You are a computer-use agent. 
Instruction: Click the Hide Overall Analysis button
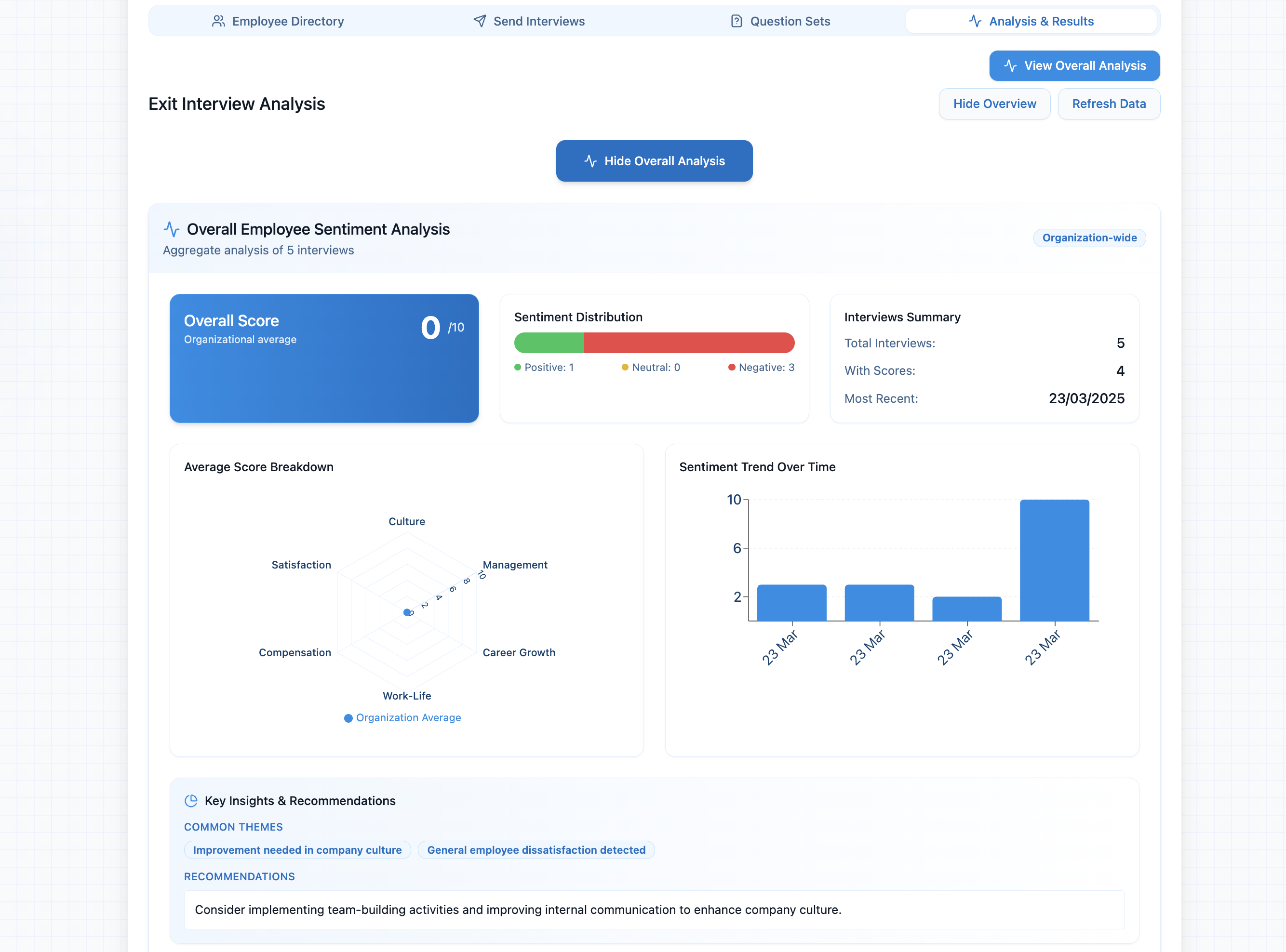[x=654, y=161]
